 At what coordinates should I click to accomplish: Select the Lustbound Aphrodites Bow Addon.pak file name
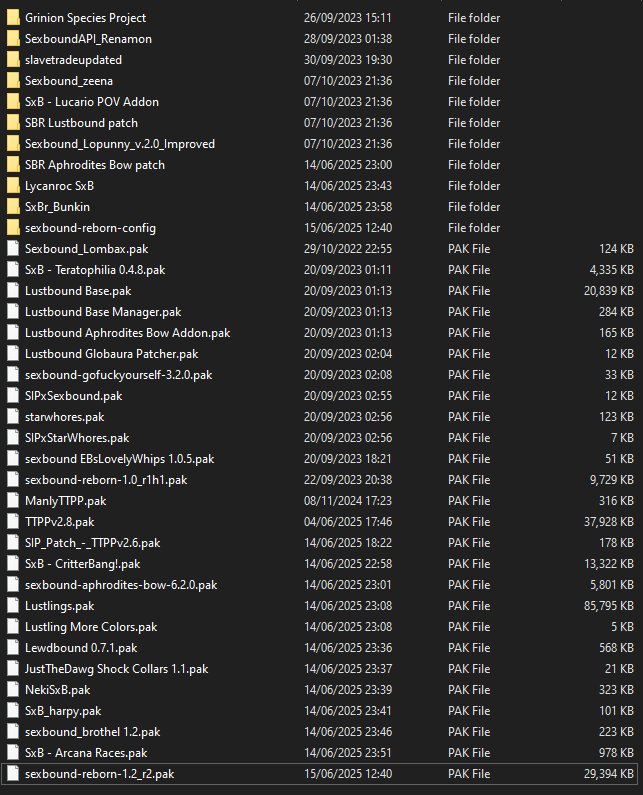(127, 333)
